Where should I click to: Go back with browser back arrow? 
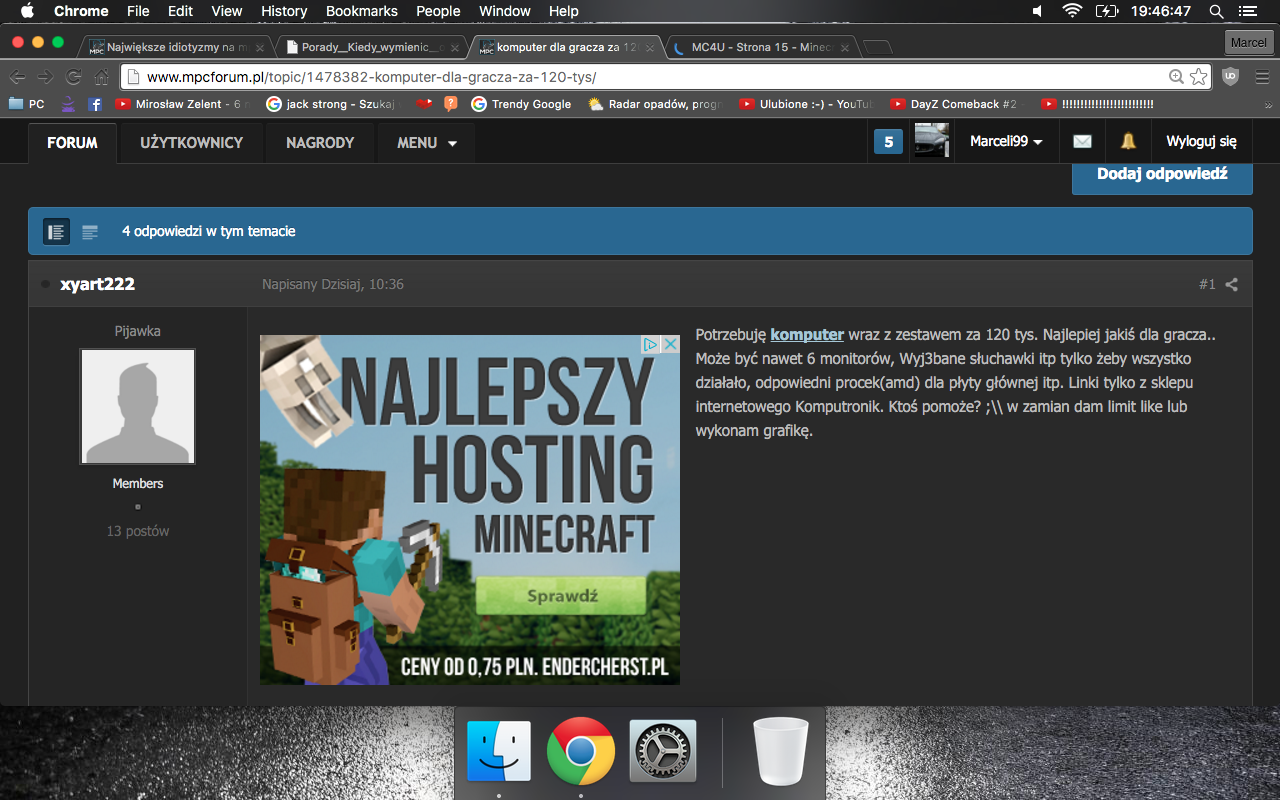18,77
